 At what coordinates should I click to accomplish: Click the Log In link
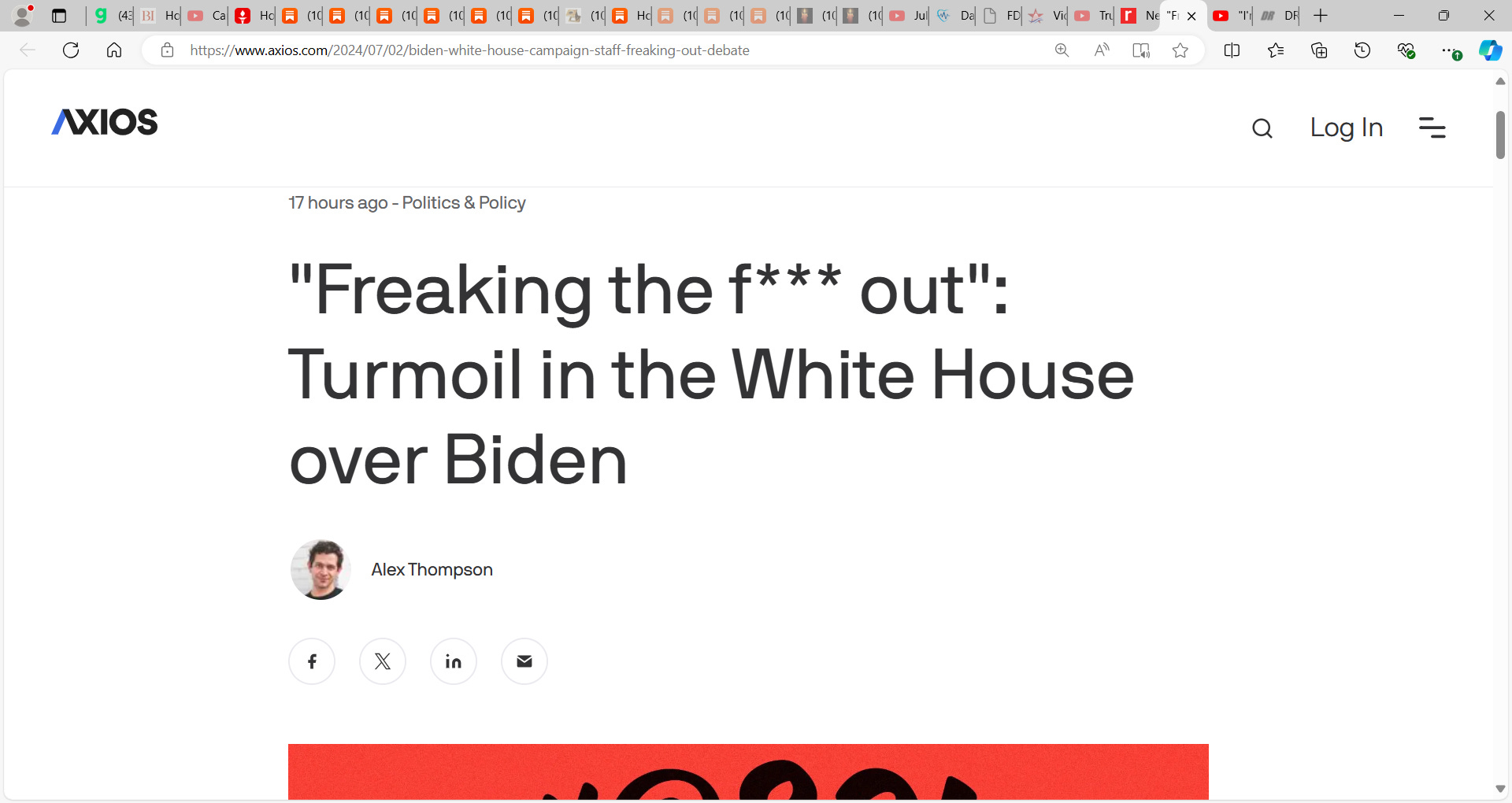click(x=1347, y=128)
